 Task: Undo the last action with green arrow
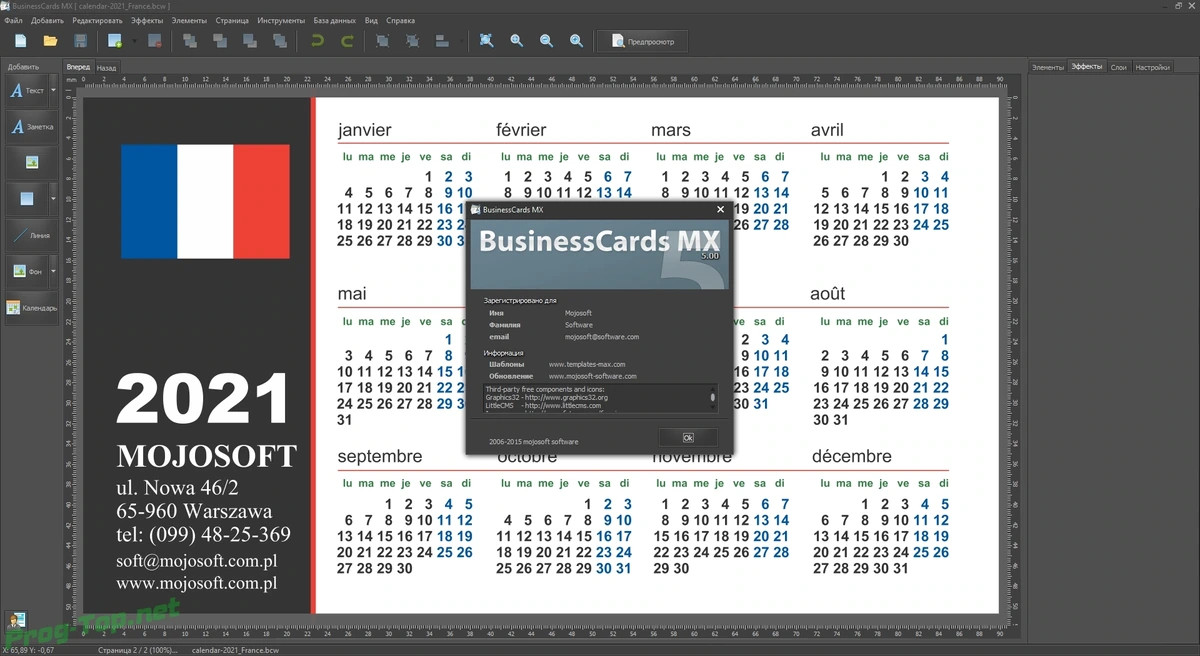318,41
